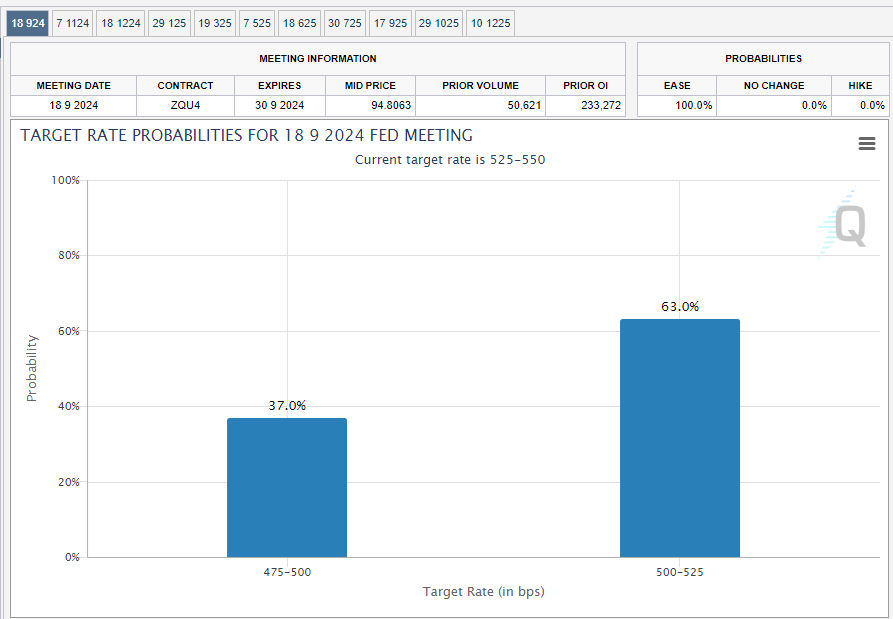Go to the 29 125 meeting tab
The width and height of the screenshot is (893, 619).
[169, 23]
